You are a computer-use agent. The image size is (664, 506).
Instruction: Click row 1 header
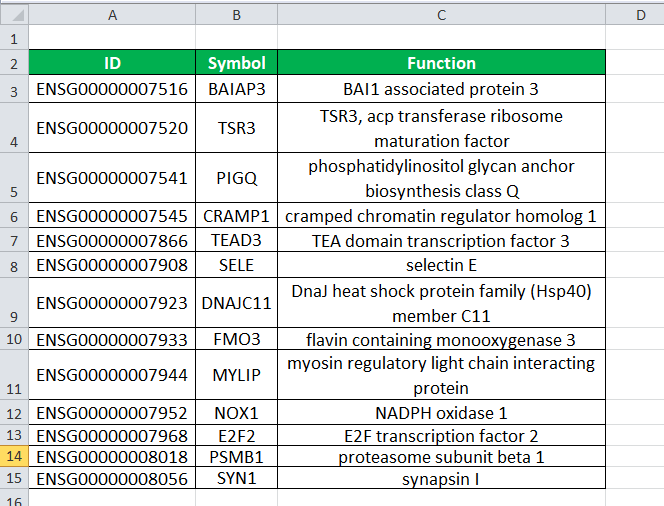[14, 39]
